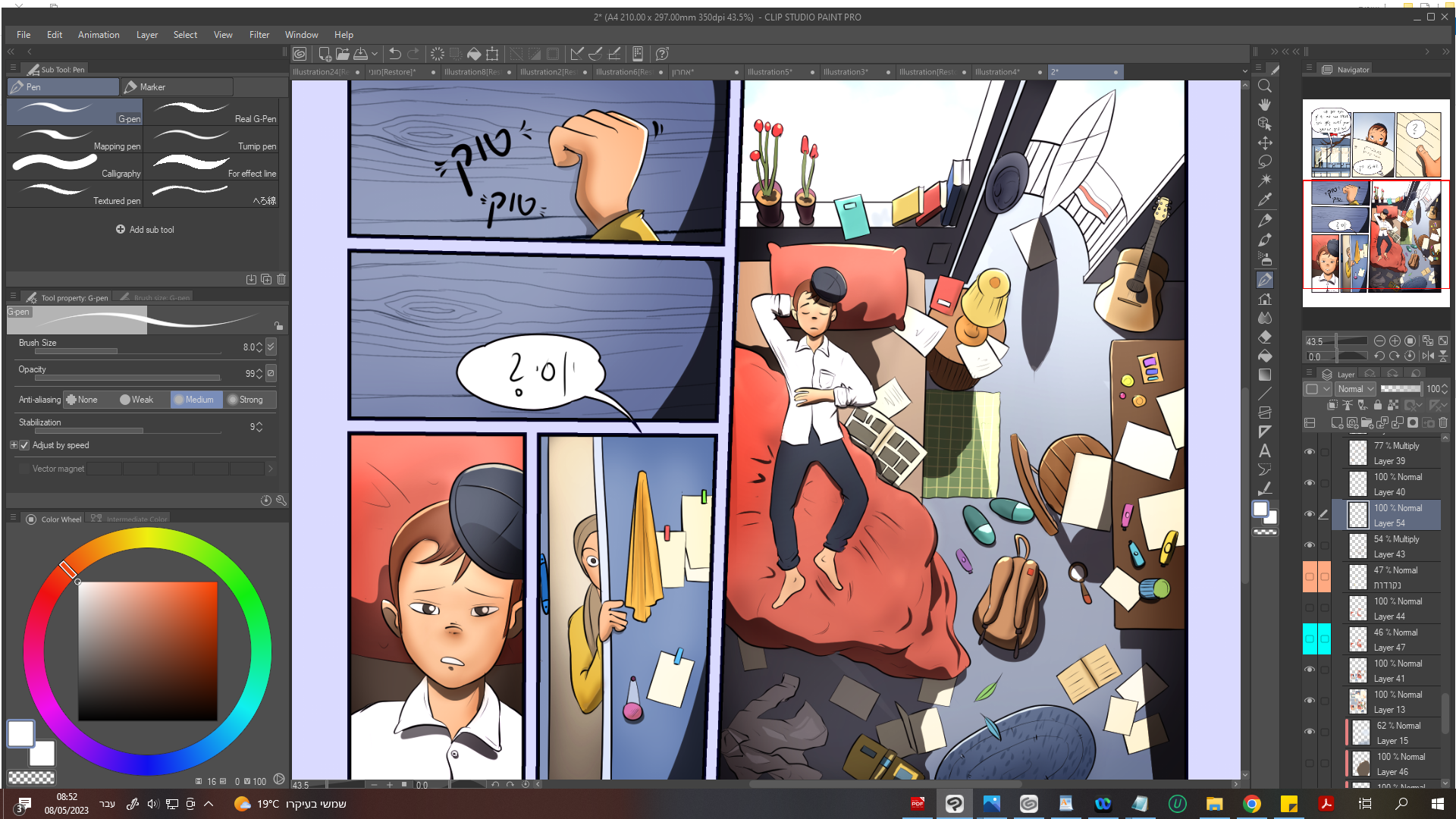This screenshot has width=1456, height=819.
Task: Select the Fill bucket tool
Action: pos(1264,356)
